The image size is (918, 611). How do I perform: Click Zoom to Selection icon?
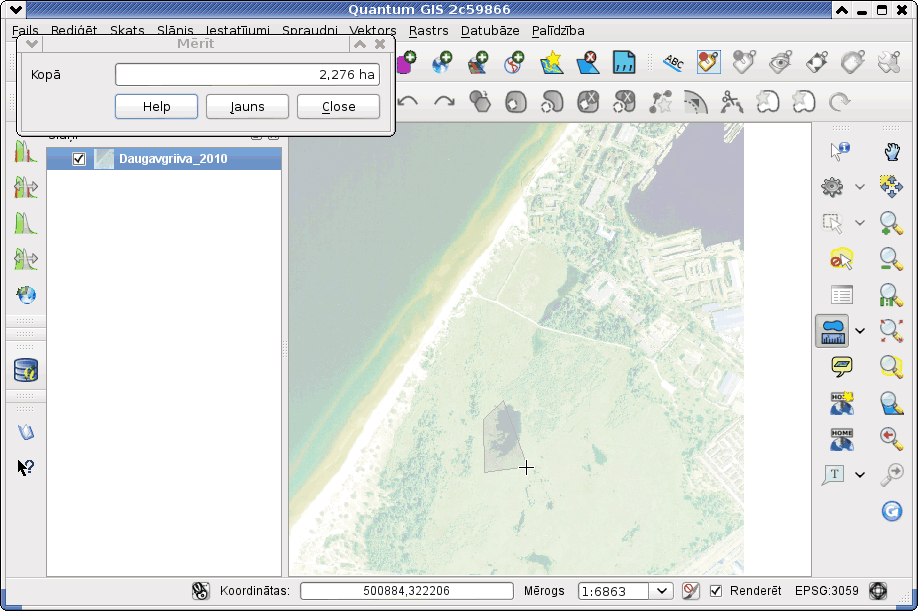tap(891, 366)
